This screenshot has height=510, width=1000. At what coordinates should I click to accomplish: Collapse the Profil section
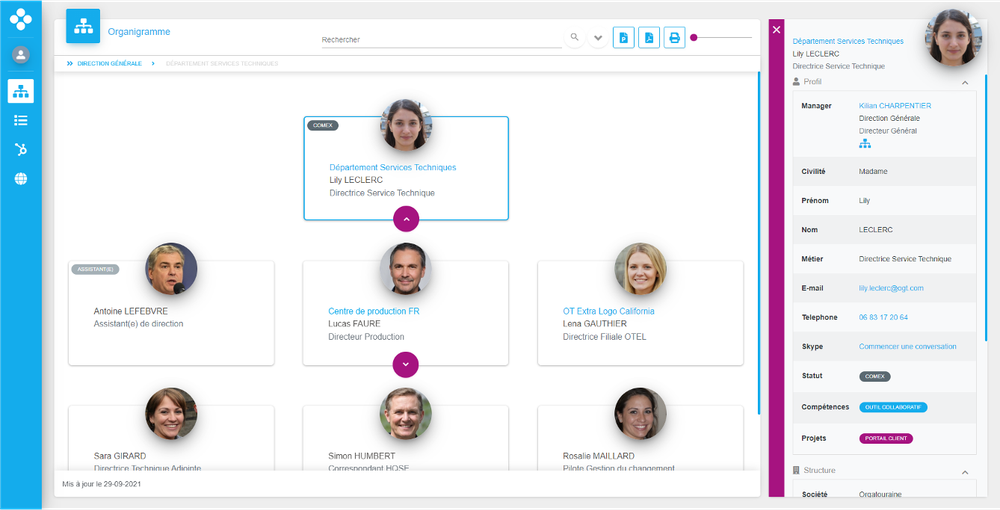[x=965, y=83]
